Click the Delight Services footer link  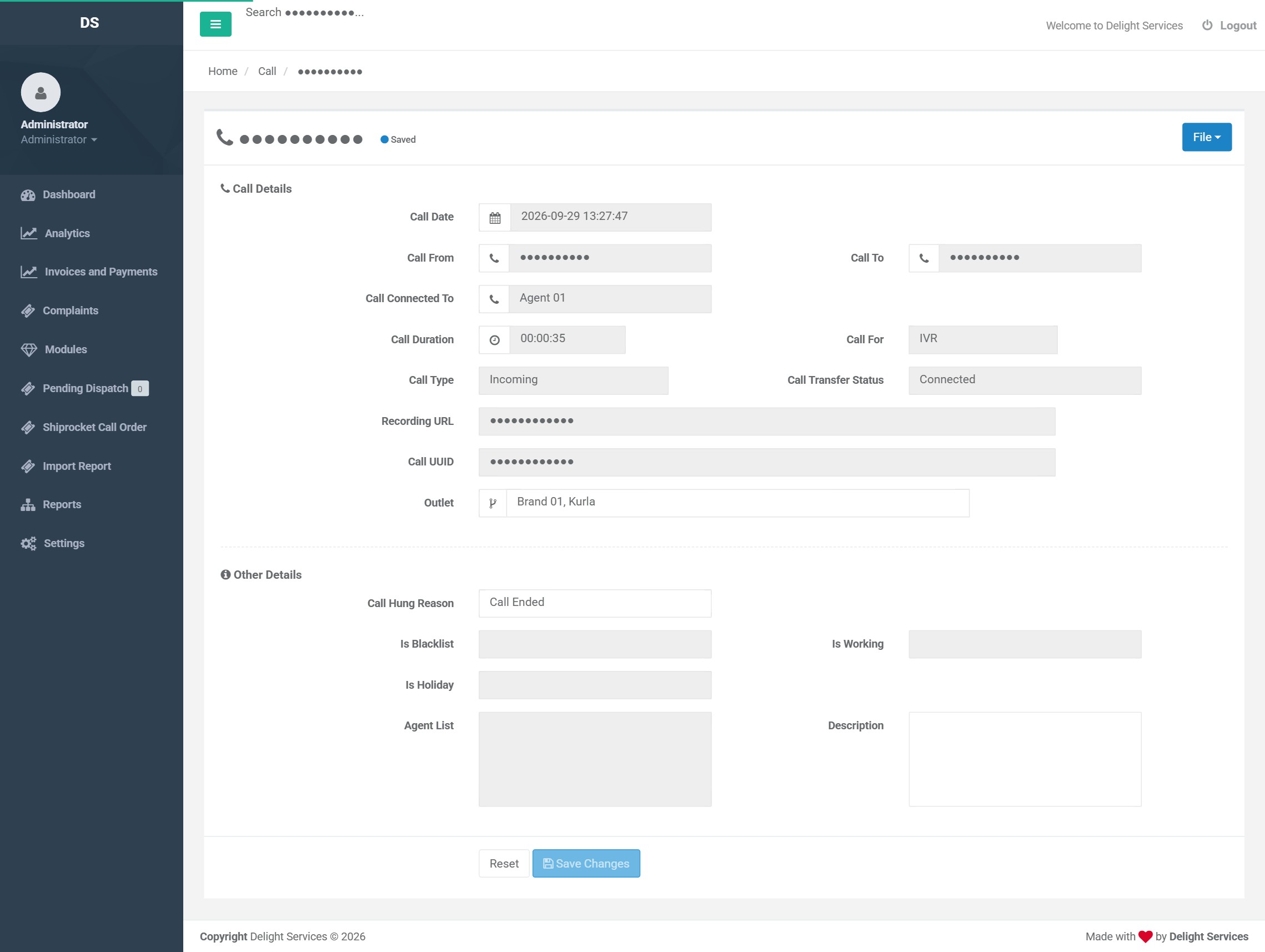coord(1208,936)
